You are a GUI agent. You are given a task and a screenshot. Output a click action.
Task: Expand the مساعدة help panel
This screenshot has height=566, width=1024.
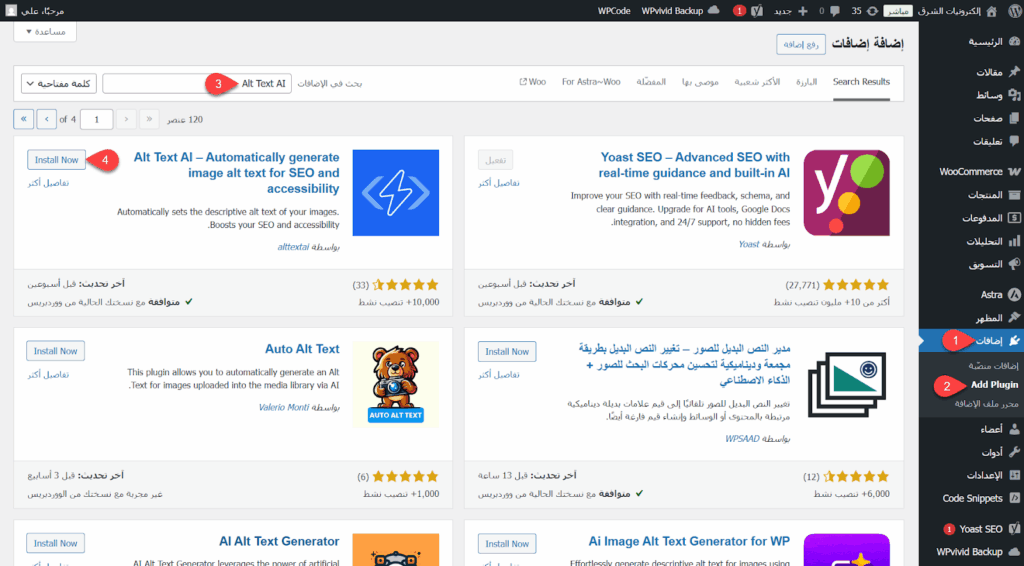pyautogui.click(x=45, y=31)
